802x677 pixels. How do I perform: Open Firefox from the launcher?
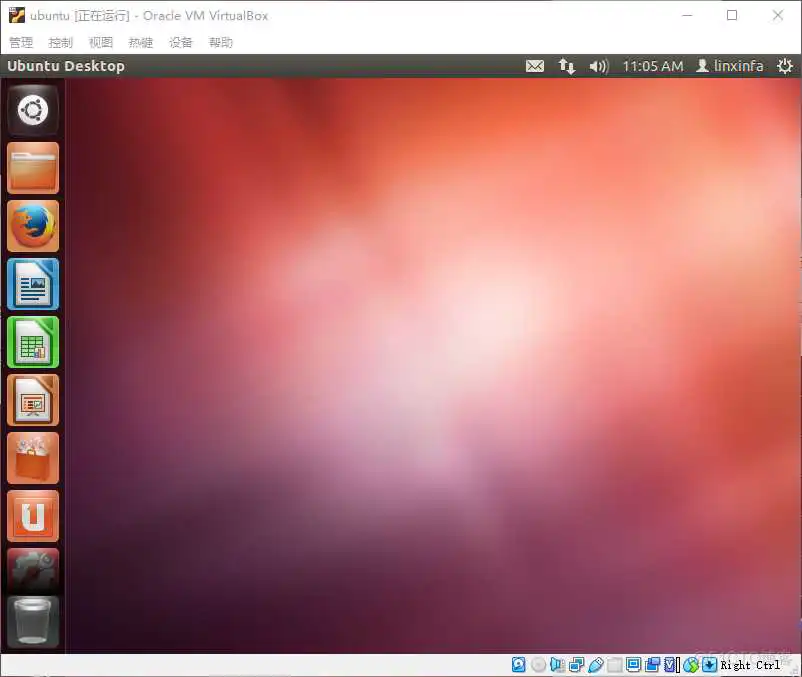point(33,226)
